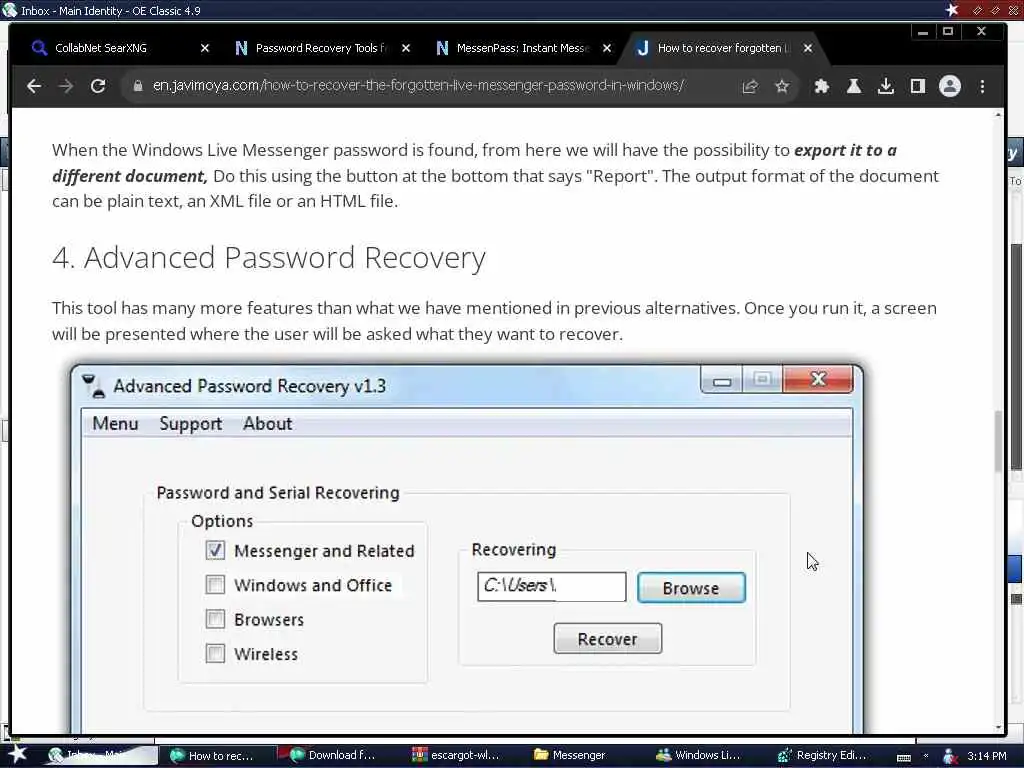Switch to Inbox OE Classic taskbar item
The height and width of the screenshot is (768, 1024).
(99, 755)
